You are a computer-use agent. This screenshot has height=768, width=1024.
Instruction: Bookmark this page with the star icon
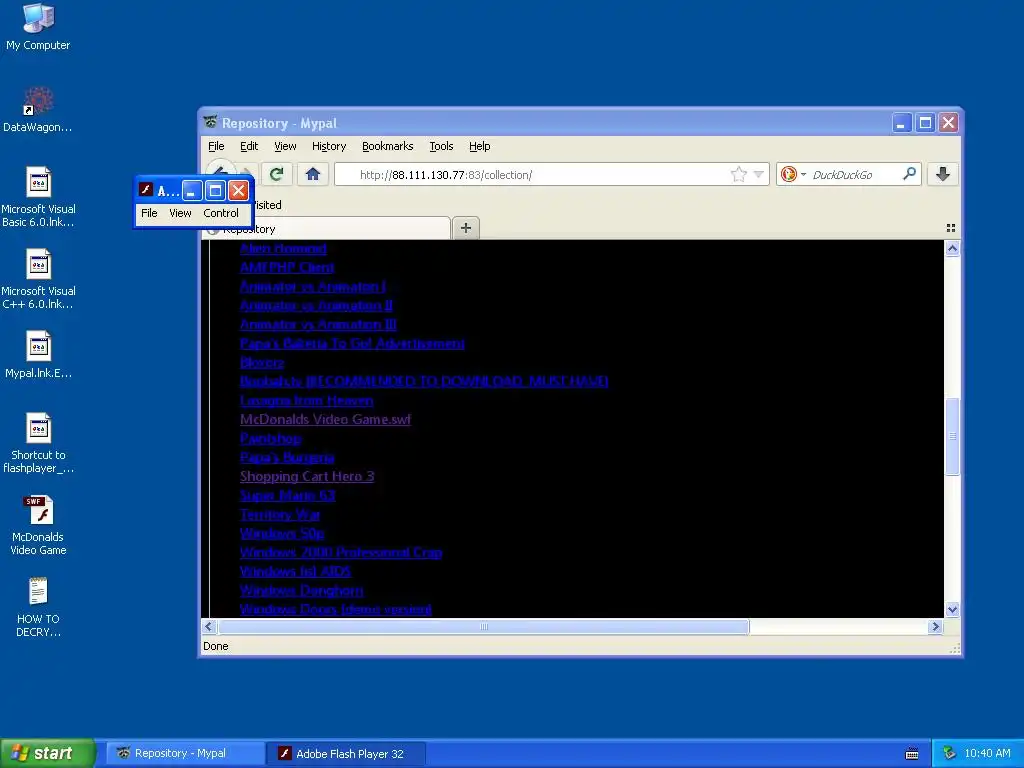click(x=739, y=174)
